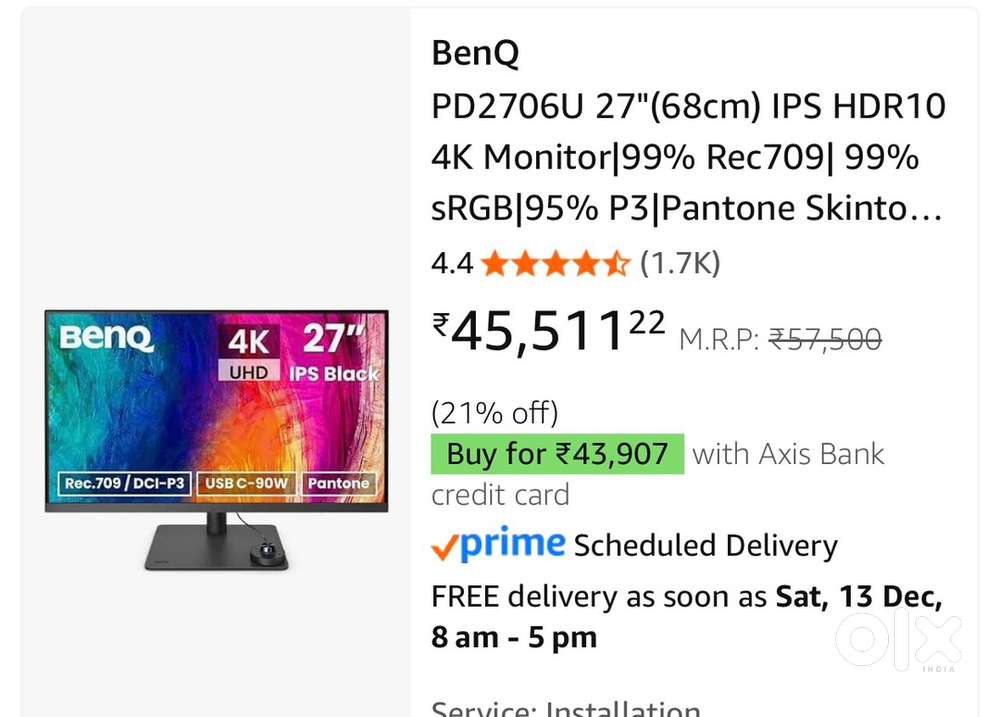
Task: Click the USB C-90W badge
Action: coord(246,484)
